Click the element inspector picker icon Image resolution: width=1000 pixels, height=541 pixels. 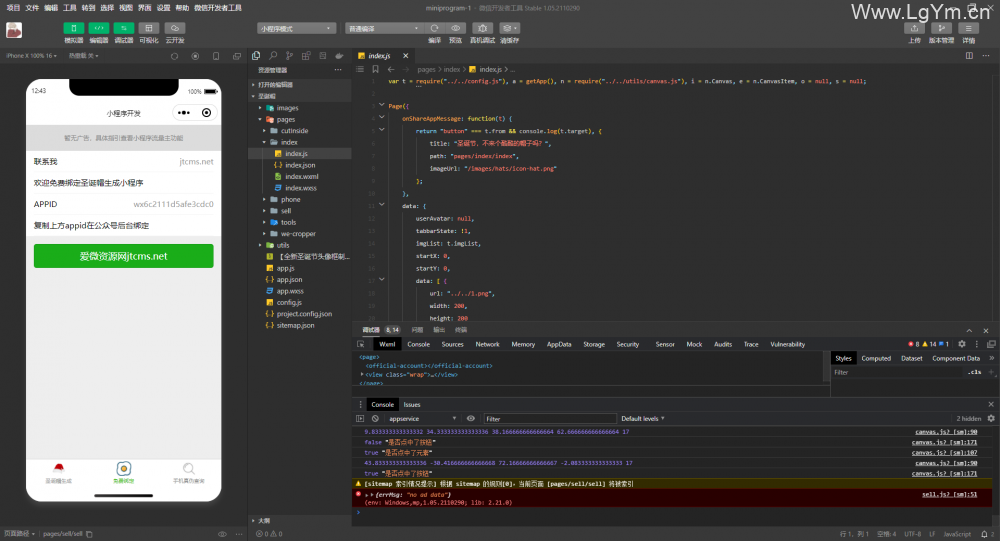point(361,345)
